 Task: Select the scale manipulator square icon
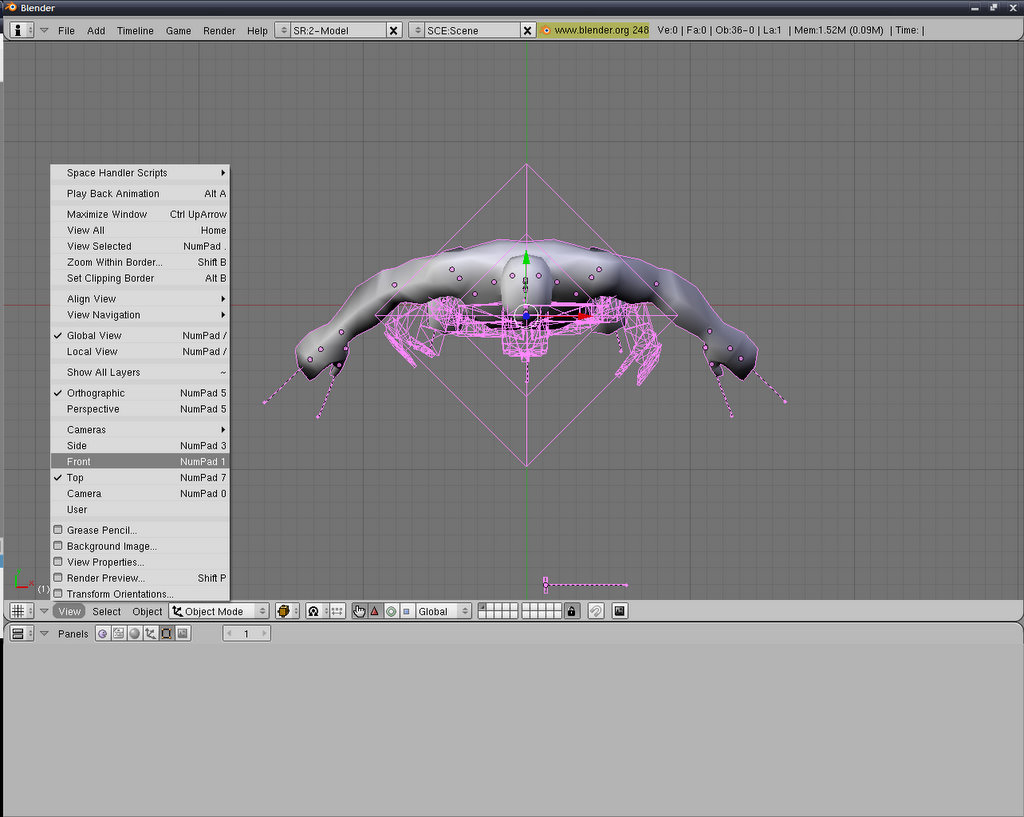pyautogui.click(x=406, y=611)
